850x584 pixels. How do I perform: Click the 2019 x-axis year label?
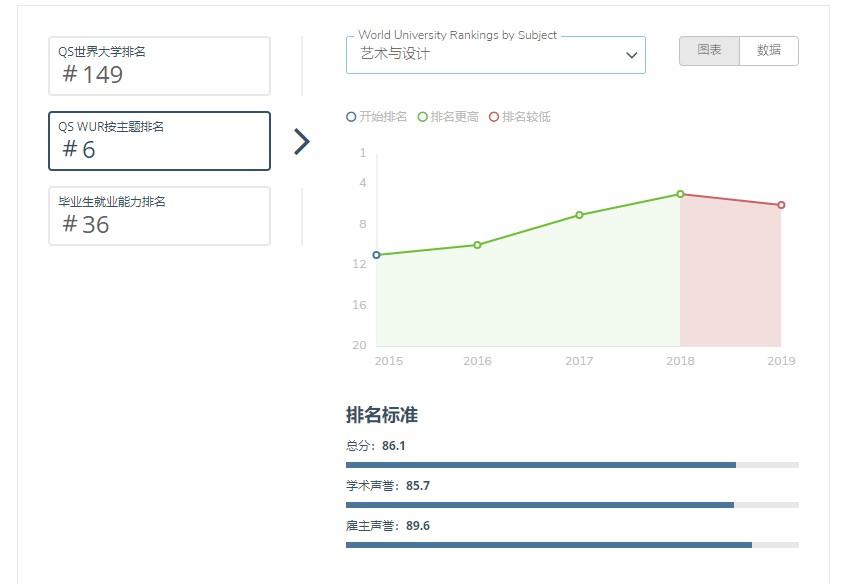pos(781,361)
